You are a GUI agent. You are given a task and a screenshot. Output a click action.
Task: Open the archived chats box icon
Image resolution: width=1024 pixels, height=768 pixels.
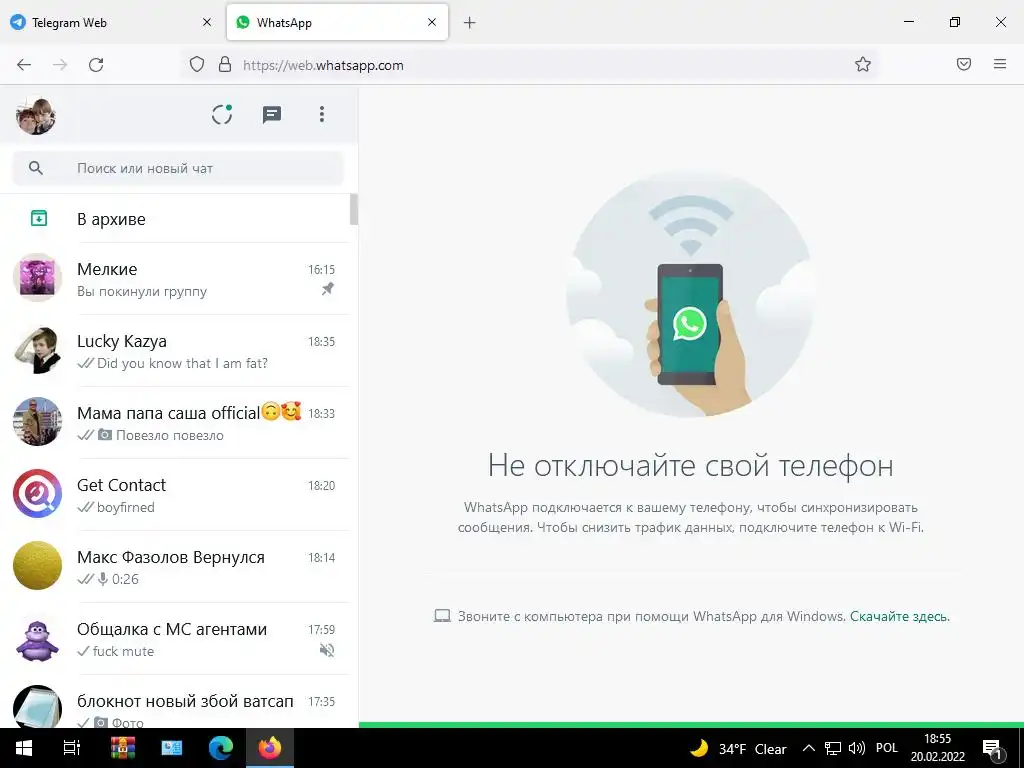tap(39, 218)
